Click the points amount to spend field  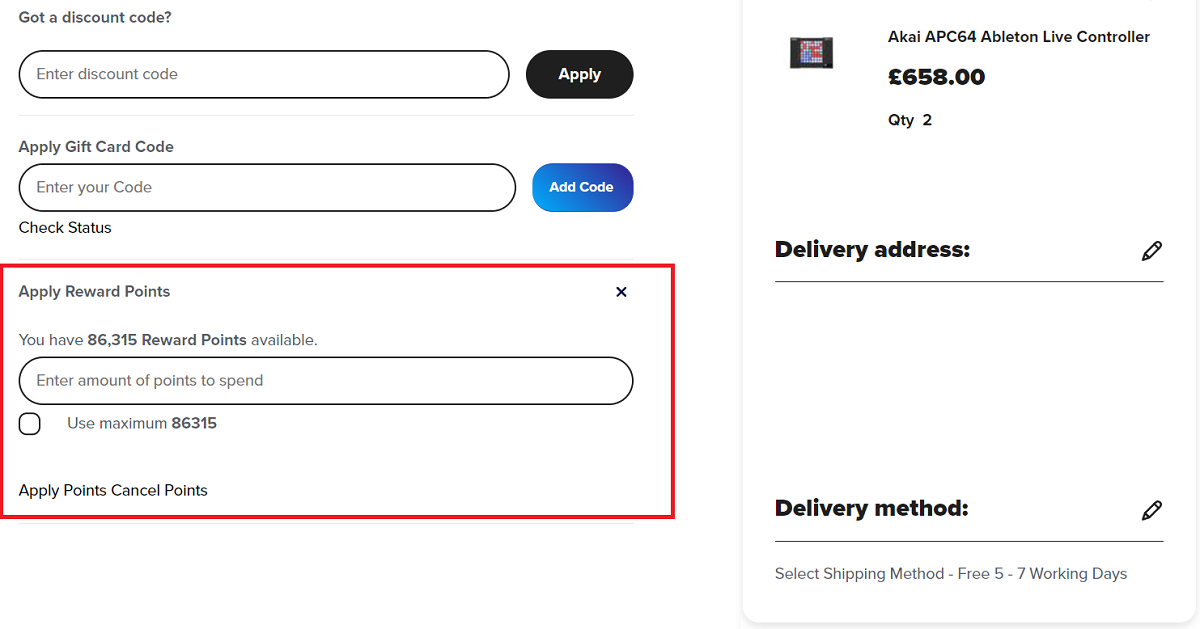[x=326, y=381]
